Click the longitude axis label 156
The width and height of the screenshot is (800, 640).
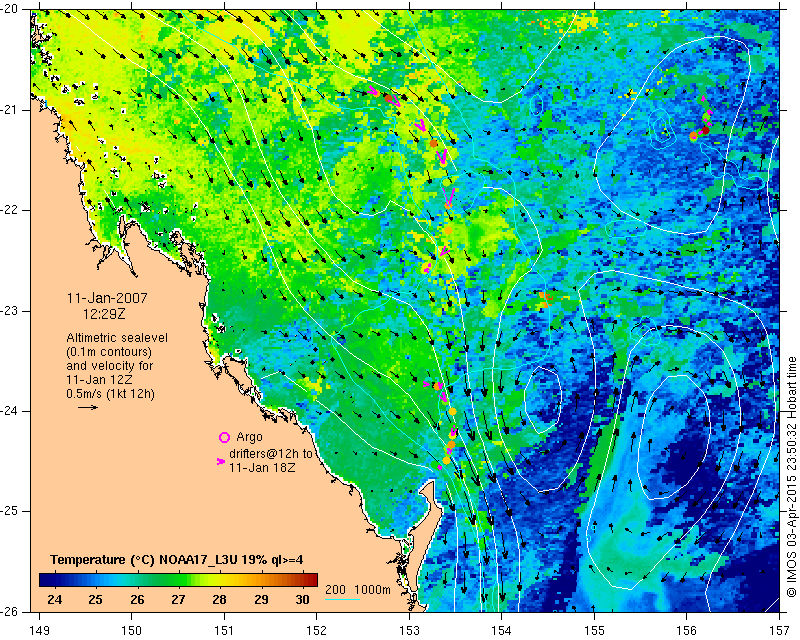[687, 631]
